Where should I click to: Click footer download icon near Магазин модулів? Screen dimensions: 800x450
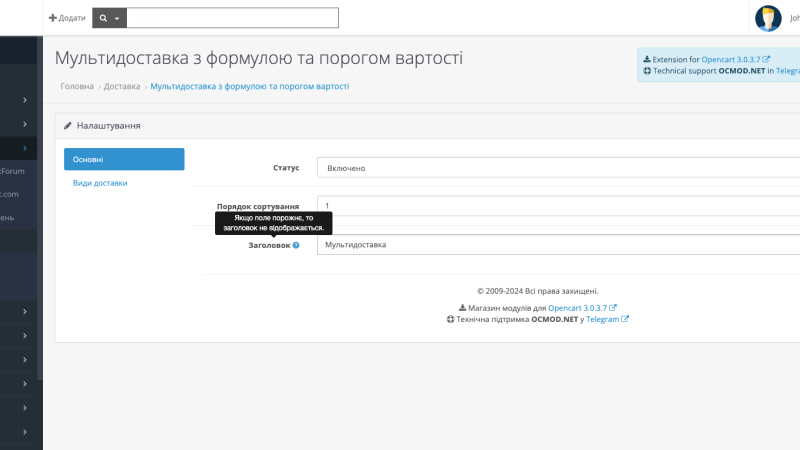pos(462,308)
